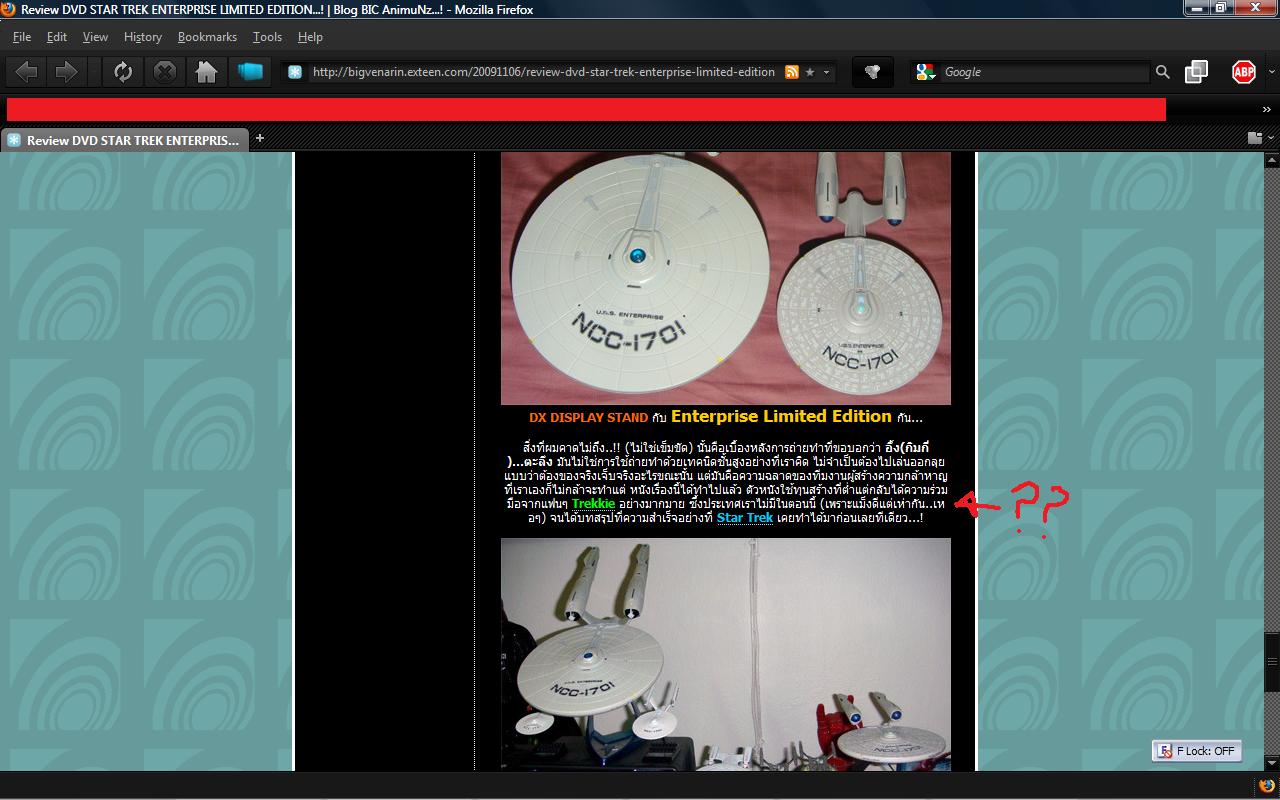This screenshot has height=800, width=1280.
Task: Reload the current page
Action: [x=123, y=72]
